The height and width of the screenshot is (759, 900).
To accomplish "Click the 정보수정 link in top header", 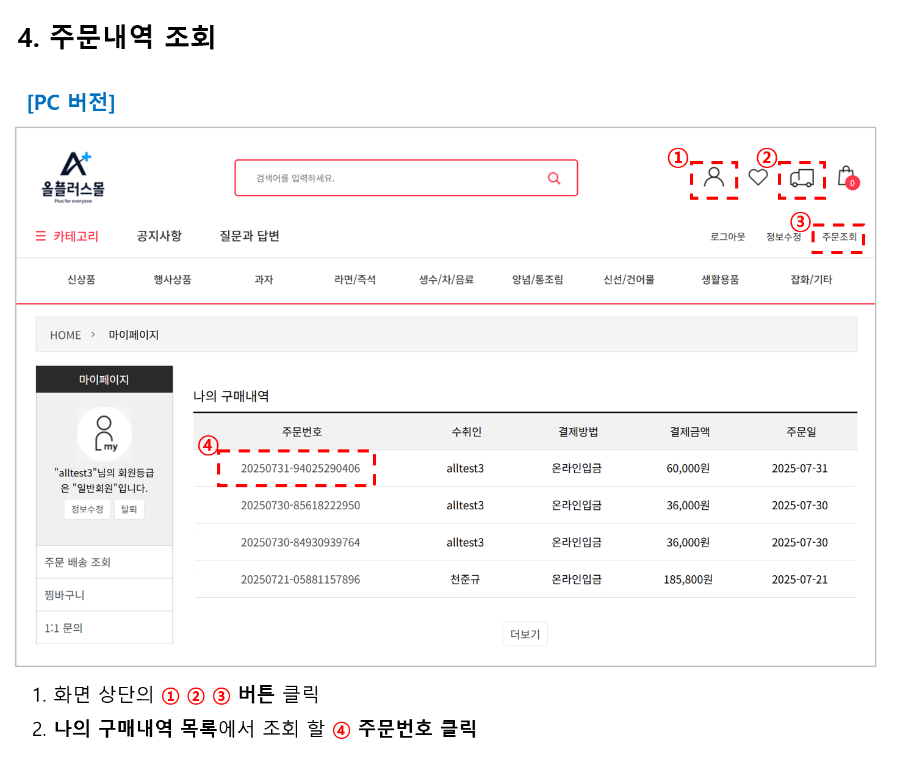I will 783,237.
